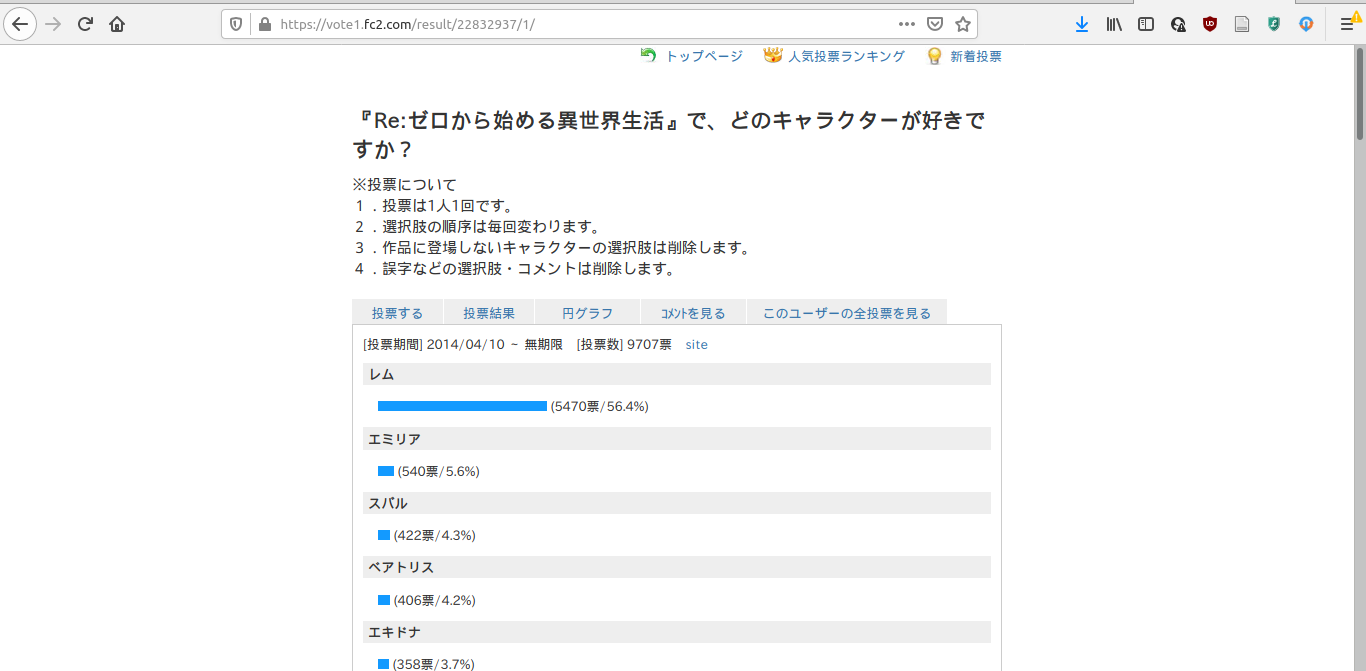Click the [投票数] 9707票 text
The height and width of the screenshot is (671, 1366).
(x=624, y=344)
